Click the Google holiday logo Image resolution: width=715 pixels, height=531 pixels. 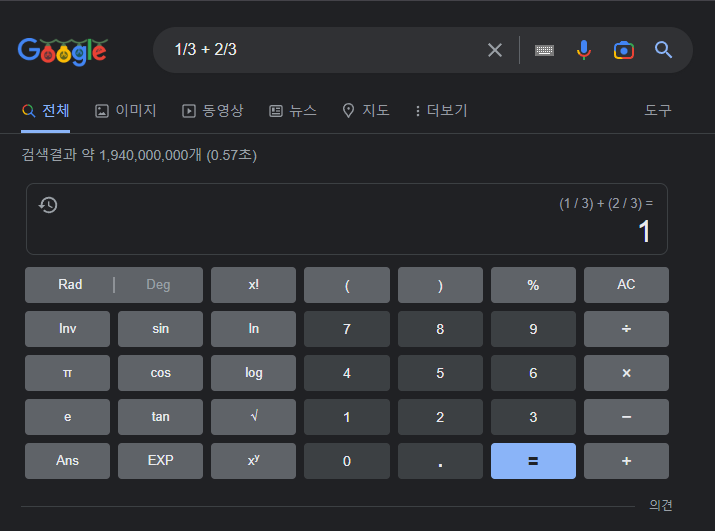point(62,51)
